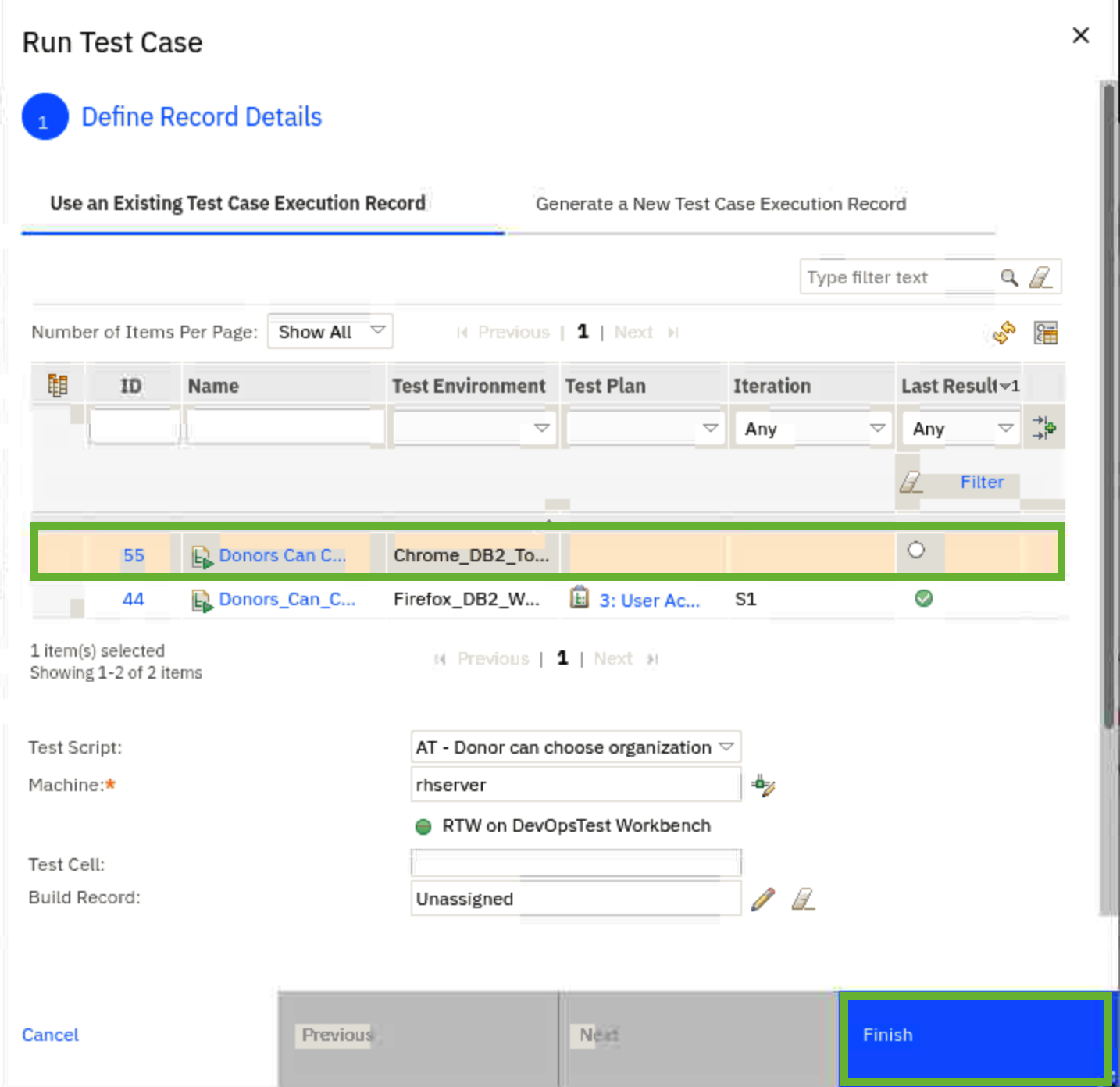The height and width of the screenshot is (1087, 1120).
Task: Switch to Generate a New Test Case Execution Record tab
Action: pyautogui.click(x=720, y=204)
